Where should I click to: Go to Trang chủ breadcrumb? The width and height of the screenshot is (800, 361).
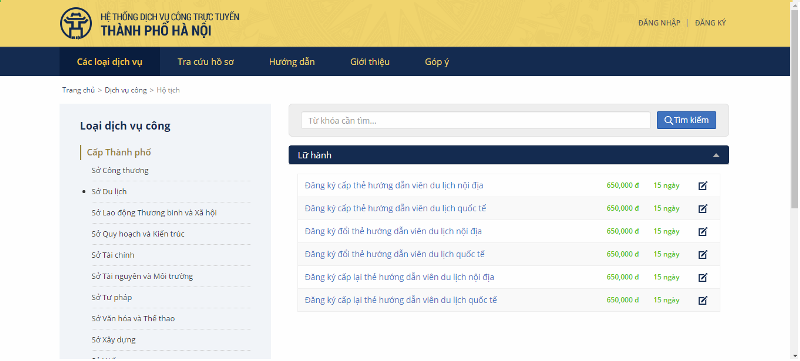[x=78, y=90]
